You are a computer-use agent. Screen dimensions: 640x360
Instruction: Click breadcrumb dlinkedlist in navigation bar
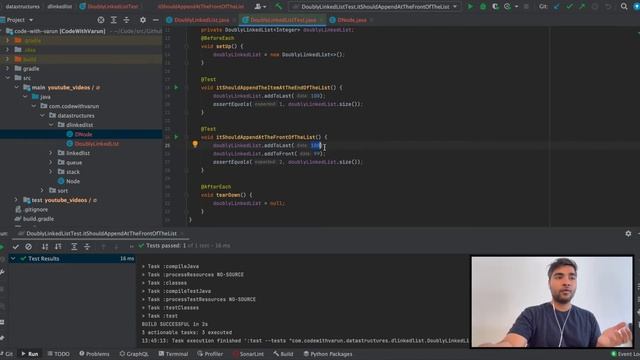[60, 7]
